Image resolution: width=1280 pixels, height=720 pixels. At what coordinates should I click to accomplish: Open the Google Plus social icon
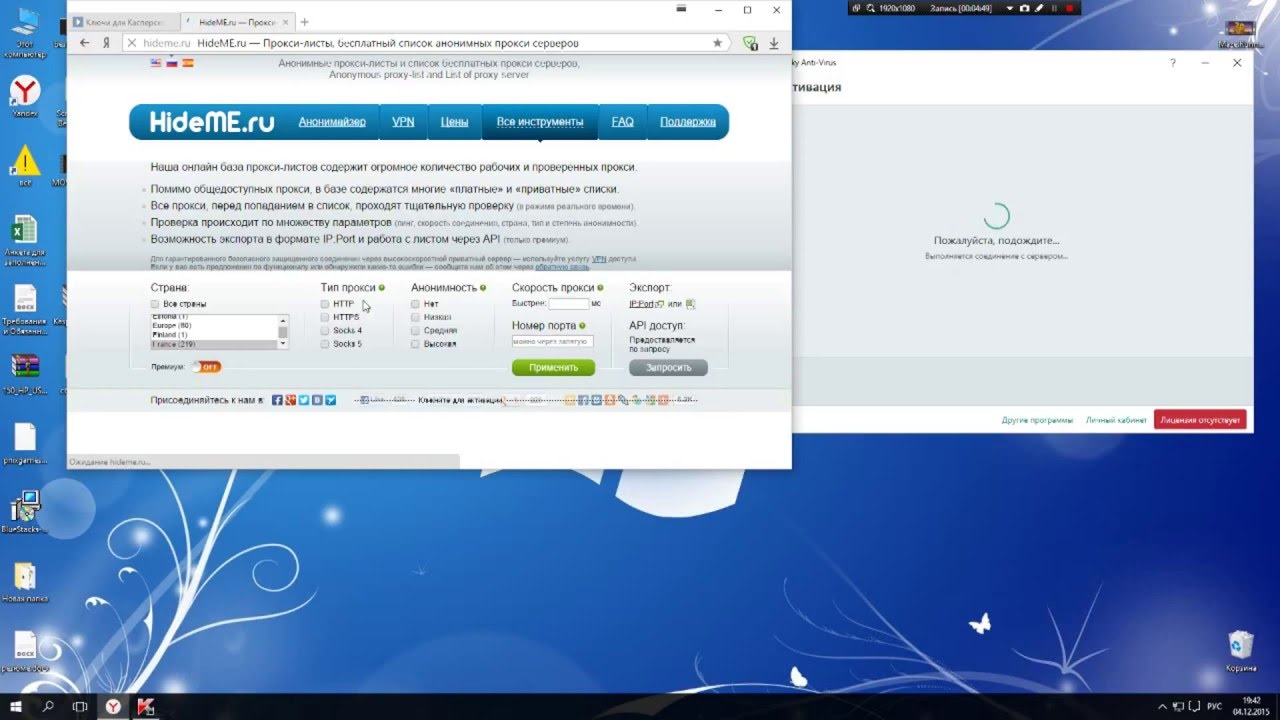coord(290,400)
